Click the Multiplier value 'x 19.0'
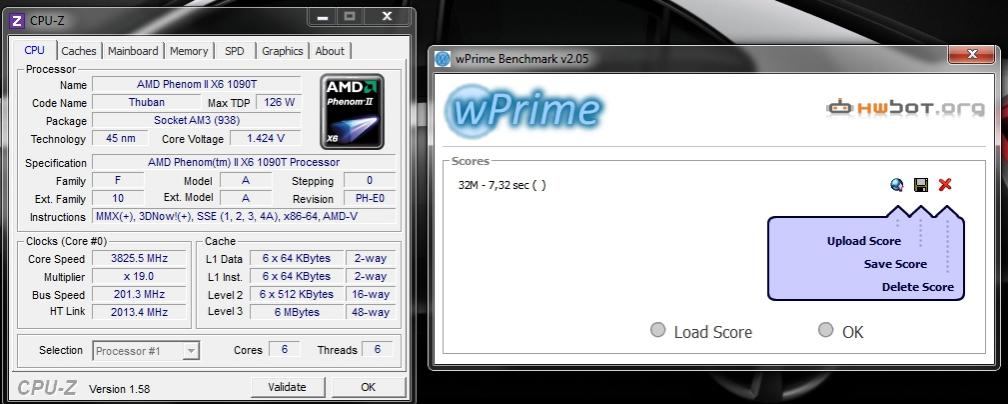This screenshot has height=404, width=1008. pos(140,277)
